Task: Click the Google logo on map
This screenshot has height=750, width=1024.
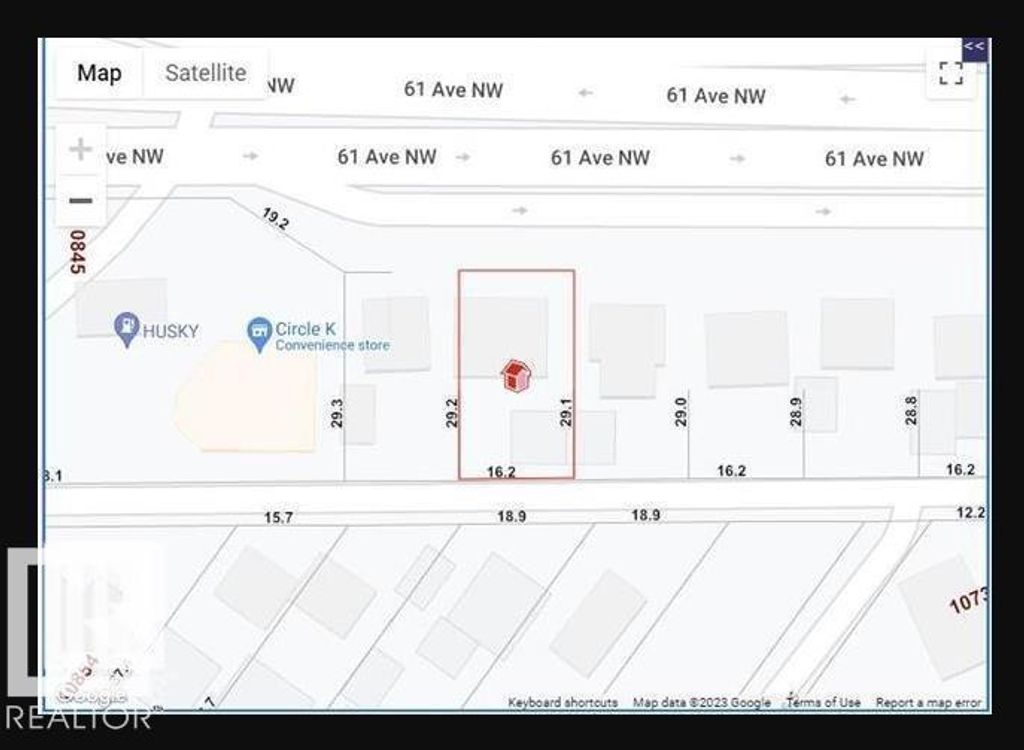Action: coord(91,696)
